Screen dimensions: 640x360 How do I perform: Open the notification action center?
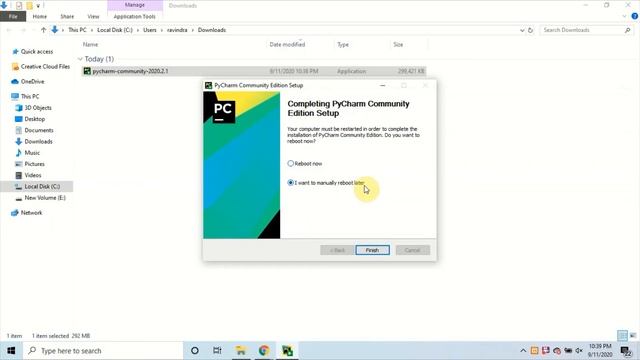pos(626,351)
